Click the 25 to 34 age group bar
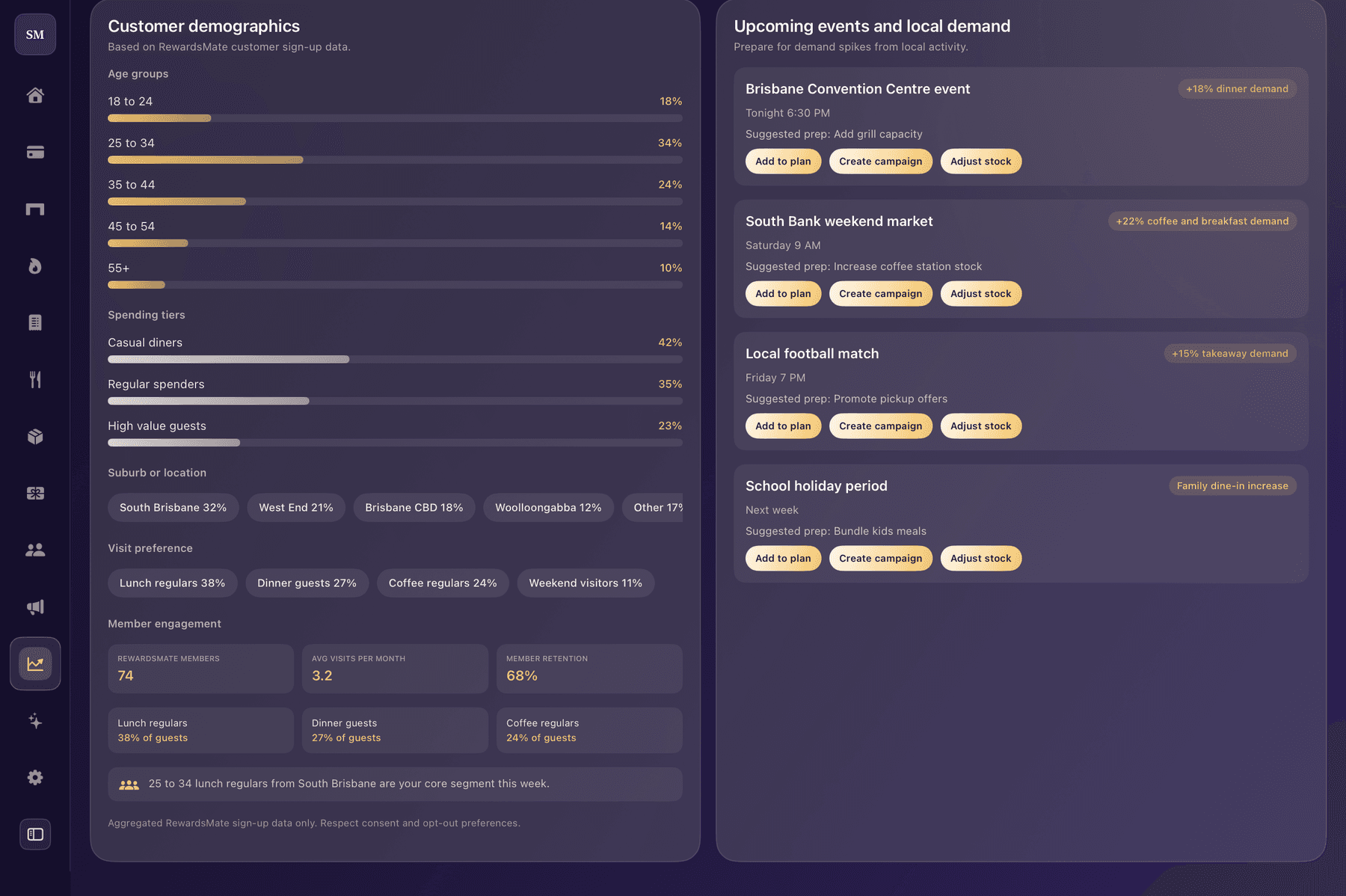The height and width of the screenshot is (896, 1346). coord(395,160)
